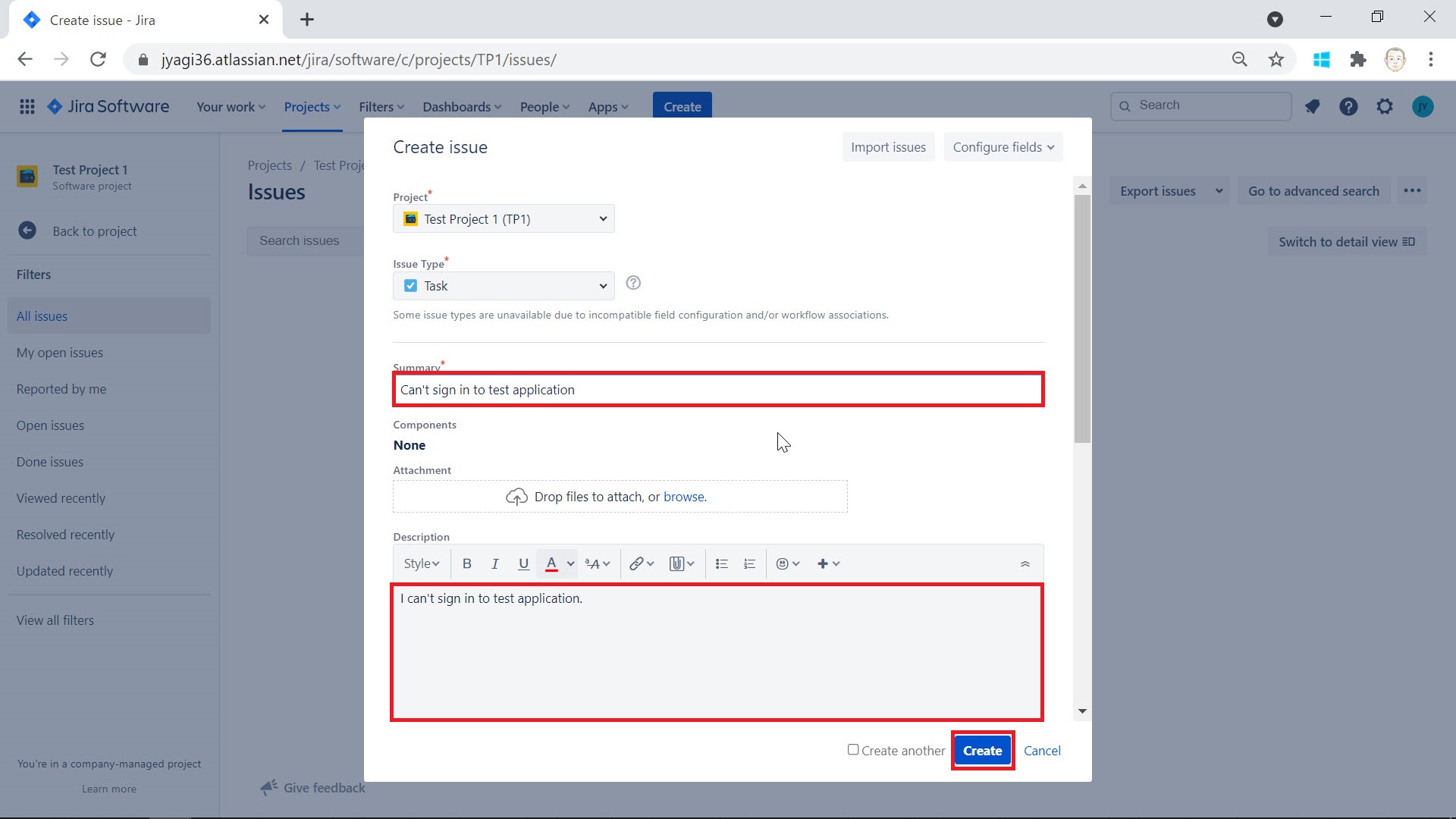The image size is (1456, 819).
Task: Click the text color picker icon
Action: coord(551,563)
